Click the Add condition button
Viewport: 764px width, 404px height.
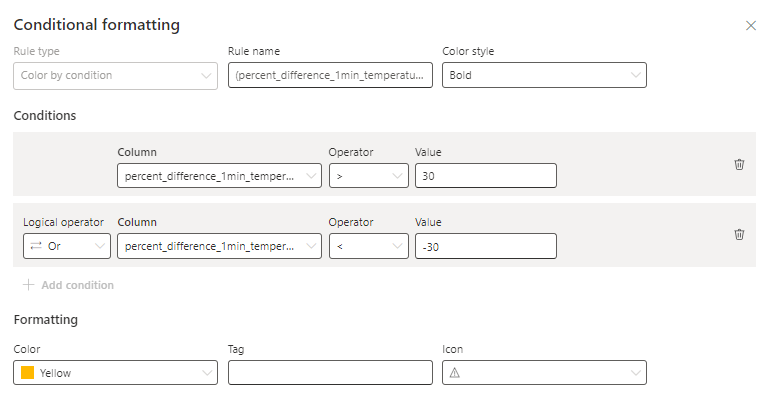click(x=69, y=285)
